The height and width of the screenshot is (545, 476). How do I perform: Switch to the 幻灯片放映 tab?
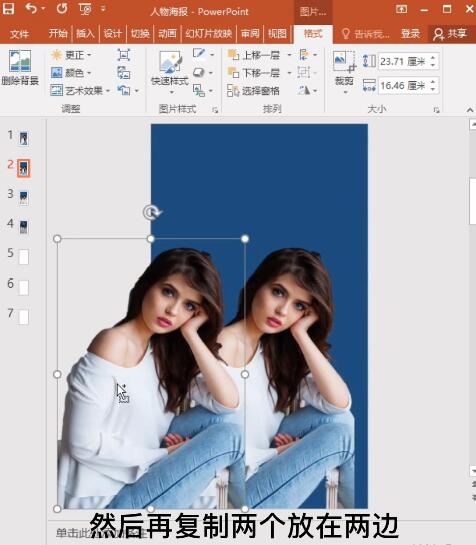[x=208, y=34]
